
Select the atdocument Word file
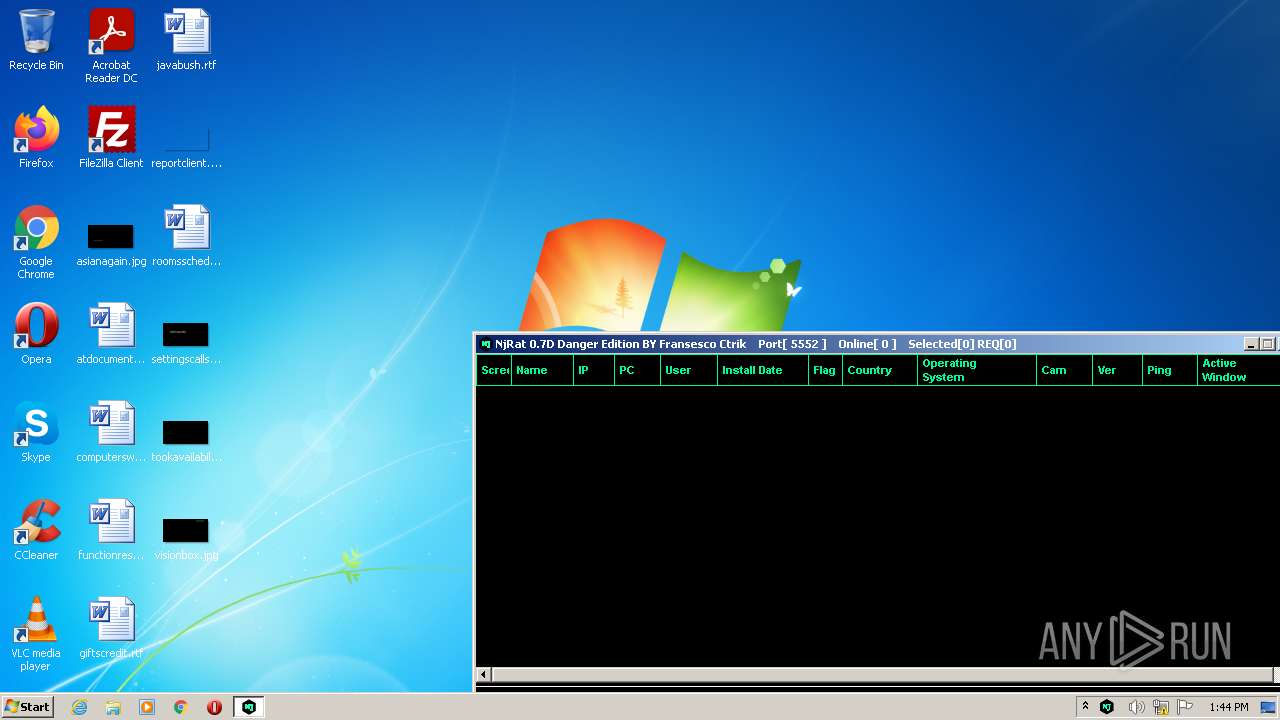click(111, 334)
